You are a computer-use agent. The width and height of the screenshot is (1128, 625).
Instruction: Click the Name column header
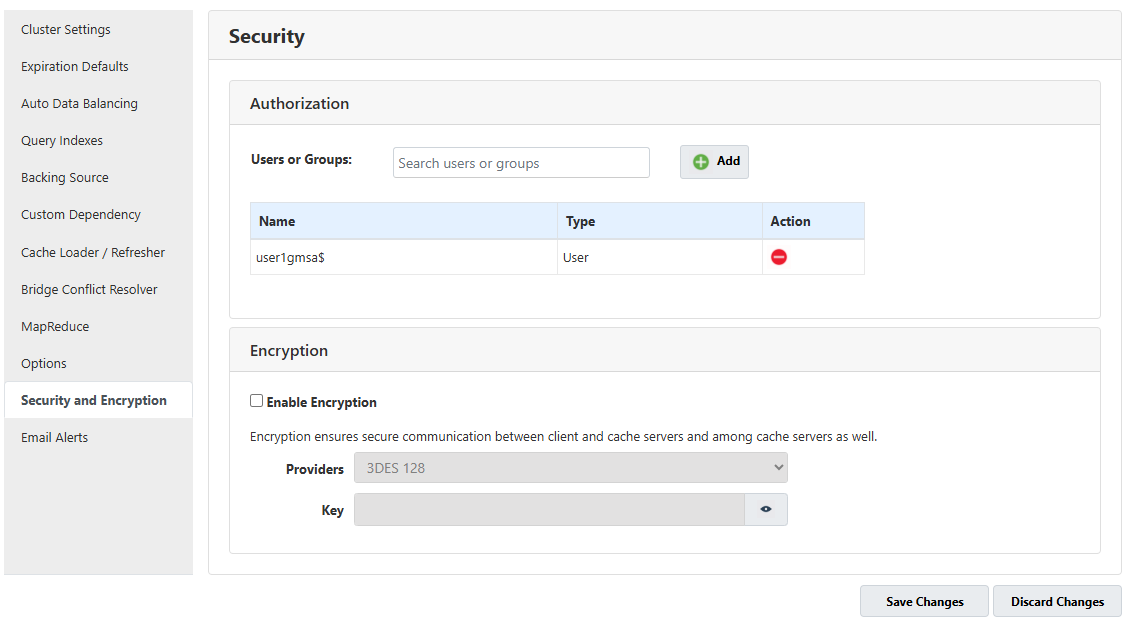tap(404, 221)
